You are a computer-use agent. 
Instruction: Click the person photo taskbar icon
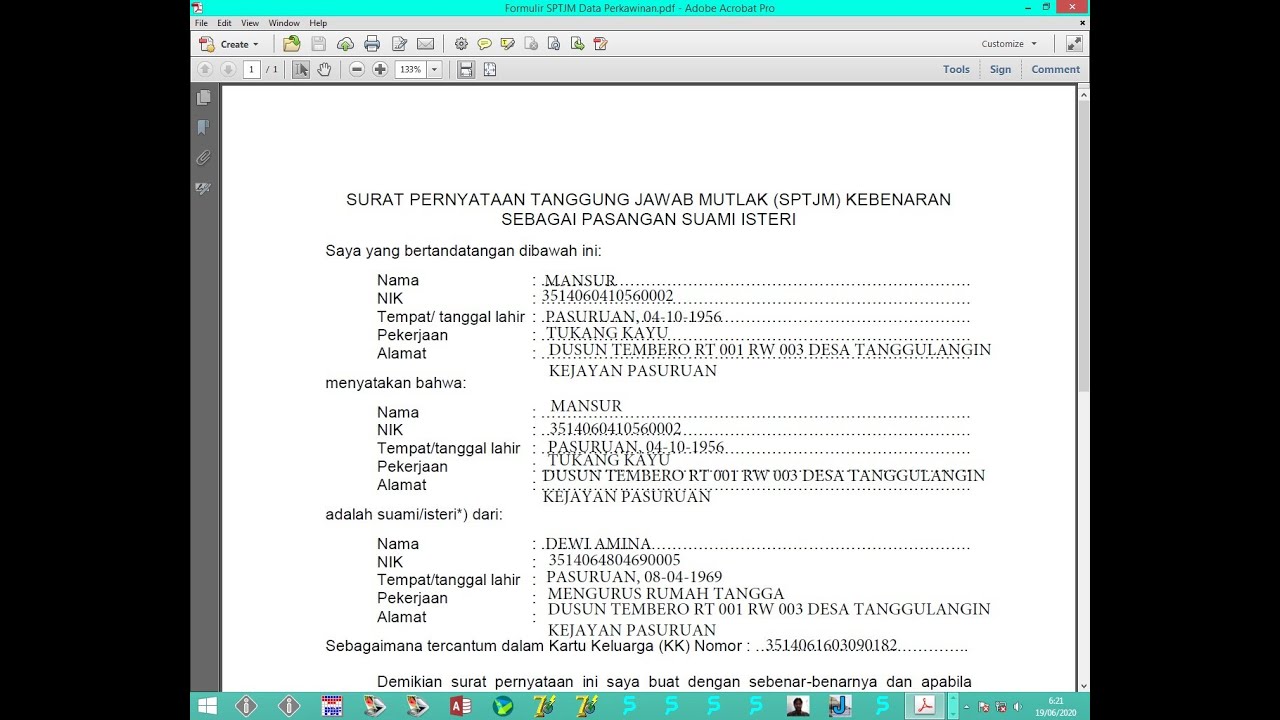coord(797,706)
